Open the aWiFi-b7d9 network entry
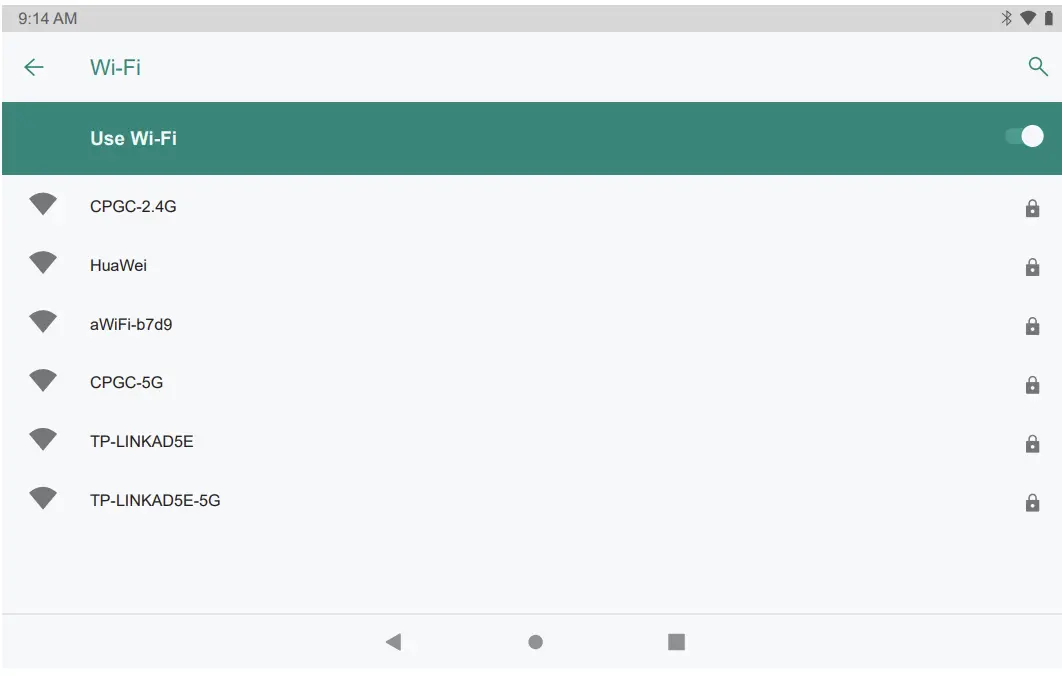This screenshot has width=1062, height=676. point(135,323)
